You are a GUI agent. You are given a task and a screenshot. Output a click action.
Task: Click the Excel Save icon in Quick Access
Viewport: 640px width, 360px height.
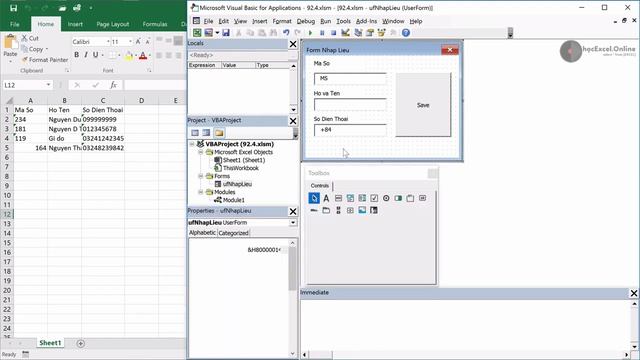tap(13, 8)
